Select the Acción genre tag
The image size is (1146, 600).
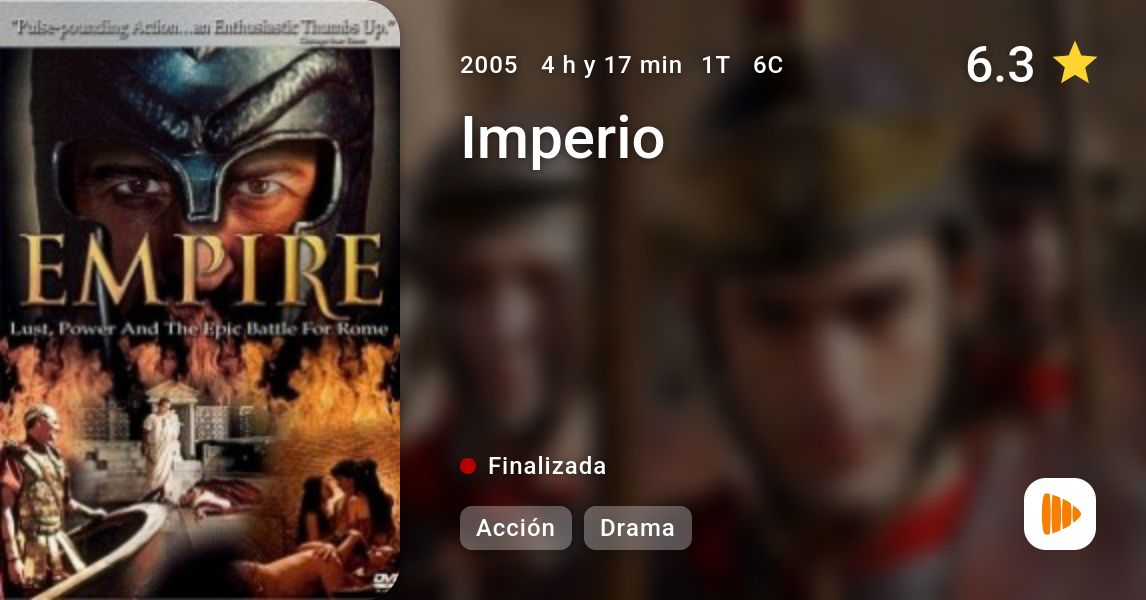pos(515,528)
